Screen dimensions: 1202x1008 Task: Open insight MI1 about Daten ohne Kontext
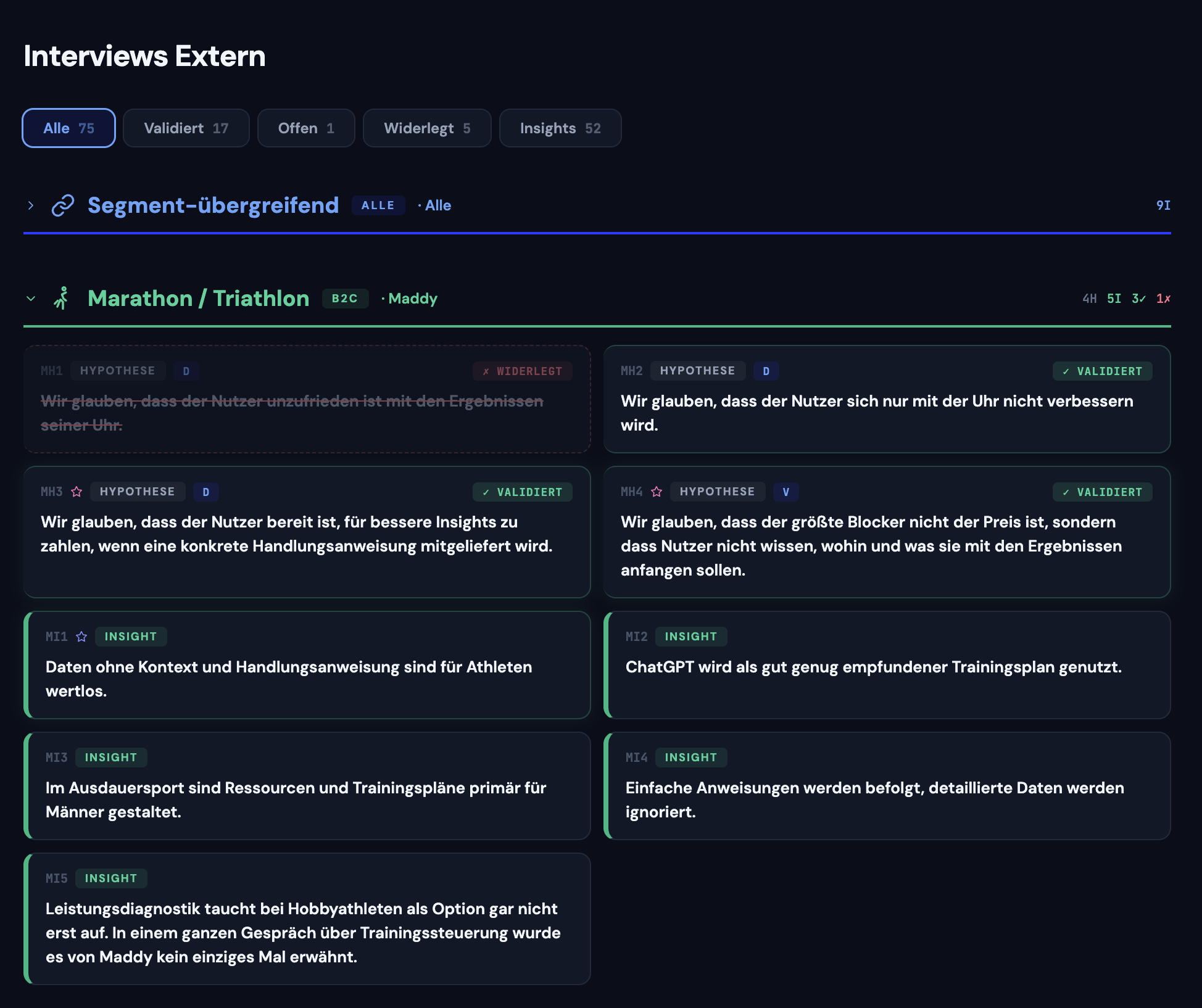(x=289, y=679)
